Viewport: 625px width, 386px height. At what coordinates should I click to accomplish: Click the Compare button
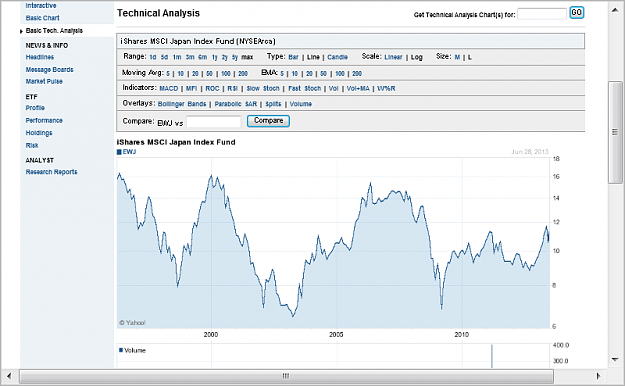pos(268,121)
